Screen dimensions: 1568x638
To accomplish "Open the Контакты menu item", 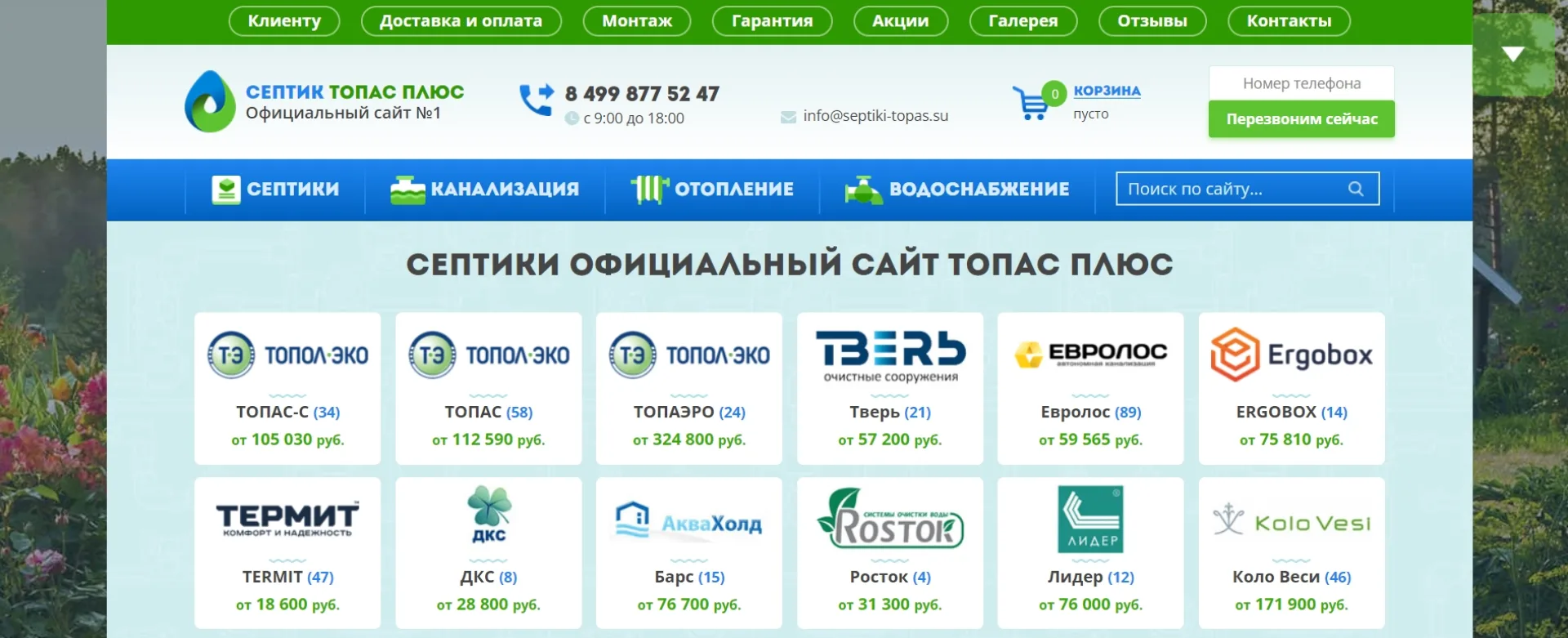I will click(1289, 21).
